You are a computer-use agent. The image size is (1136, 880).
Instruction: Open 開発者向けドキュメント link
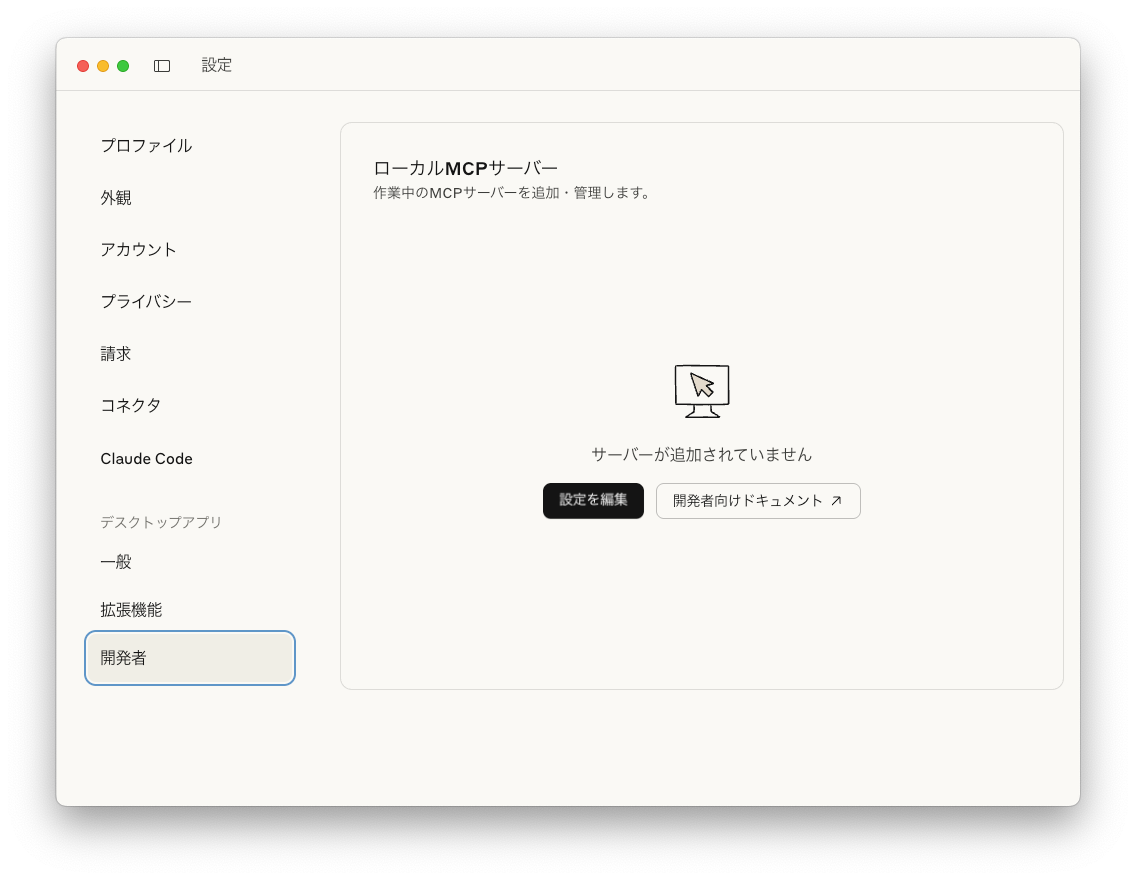tap(758, 500)
